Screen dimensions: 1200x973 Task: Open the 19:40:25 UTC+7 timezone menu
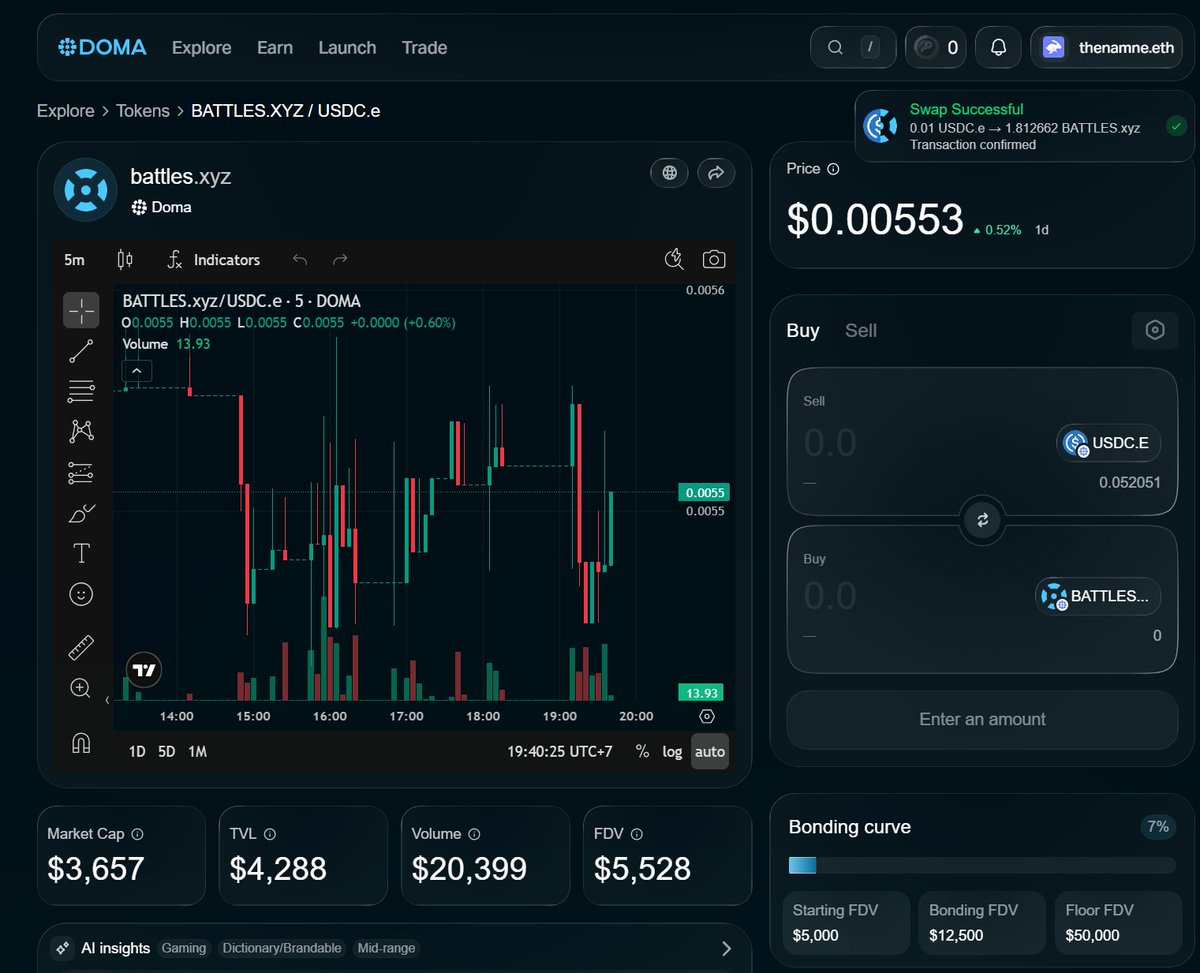coord(560,751)
